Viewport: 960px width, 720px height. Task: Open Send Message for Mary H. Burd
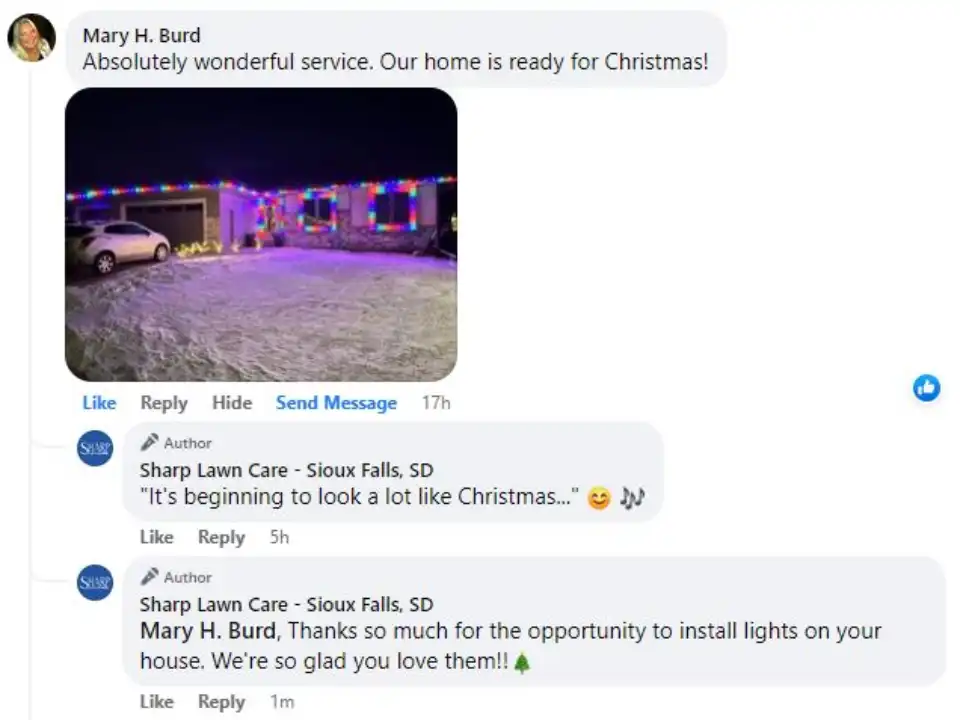click(336, 402)
